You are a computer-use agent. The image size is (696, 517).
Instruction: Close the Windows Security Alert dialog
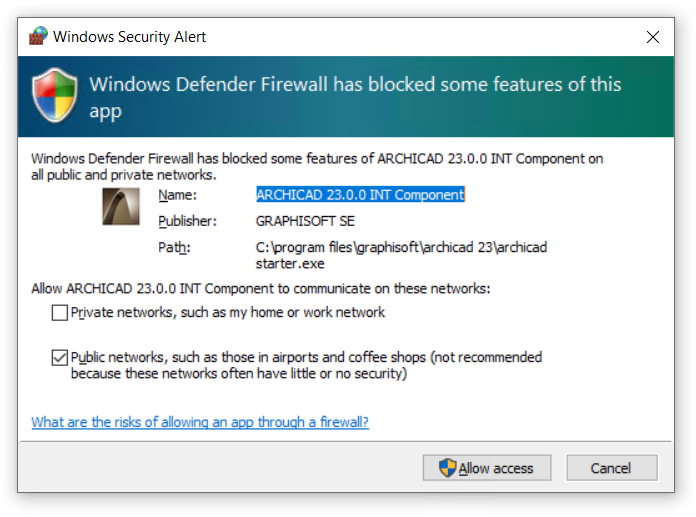coord(653,37)
